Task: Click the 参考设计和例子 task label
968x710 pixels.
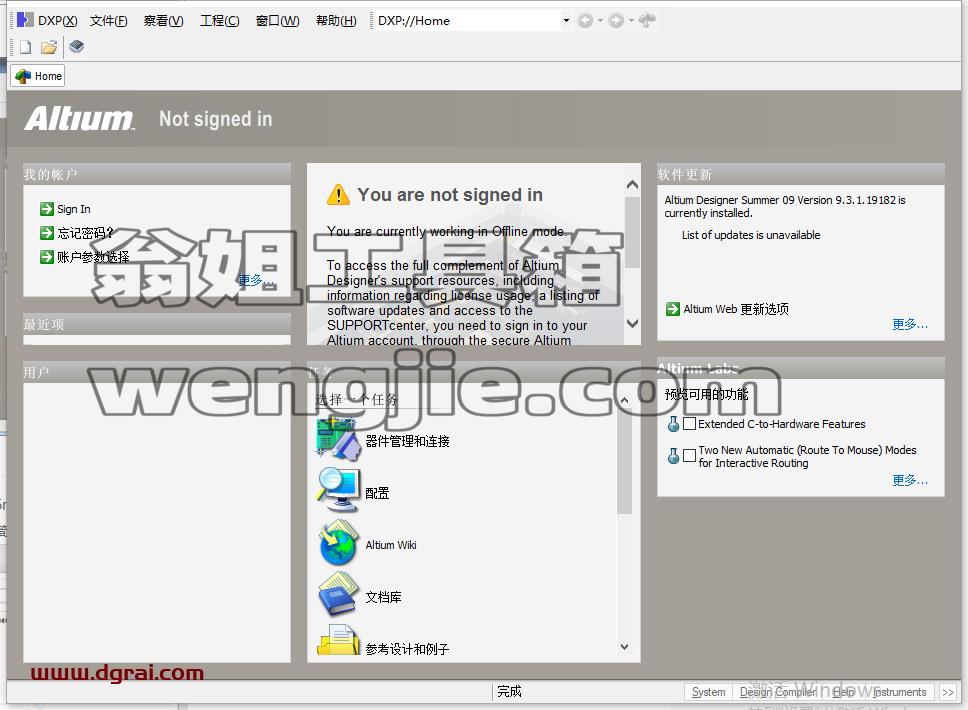Action: point(407,648)
